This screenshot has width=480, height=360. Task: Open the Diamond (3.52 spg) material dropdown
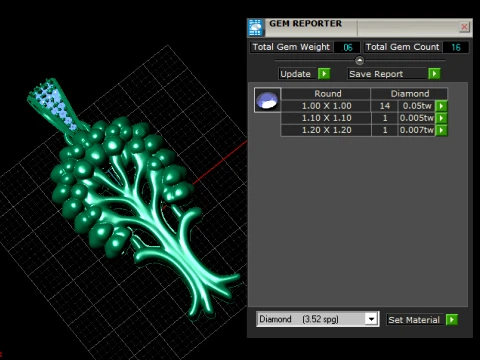(371, 319)
